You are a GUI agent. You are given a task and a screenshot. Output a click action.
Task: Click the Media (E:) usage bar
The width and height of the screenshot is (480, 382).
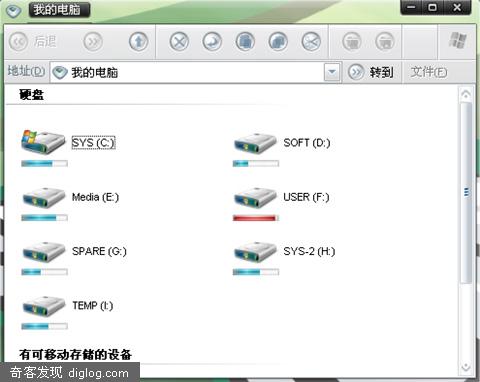click(x=44, y=218)
